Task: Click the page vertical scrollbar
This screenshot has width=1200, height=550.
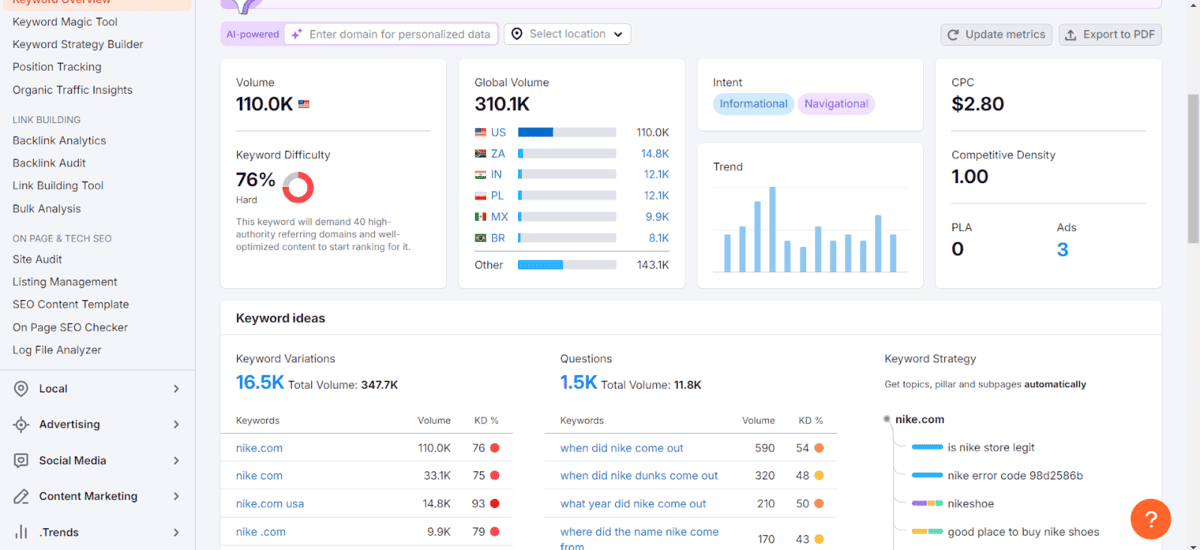Action: (x=1192, y=170)
